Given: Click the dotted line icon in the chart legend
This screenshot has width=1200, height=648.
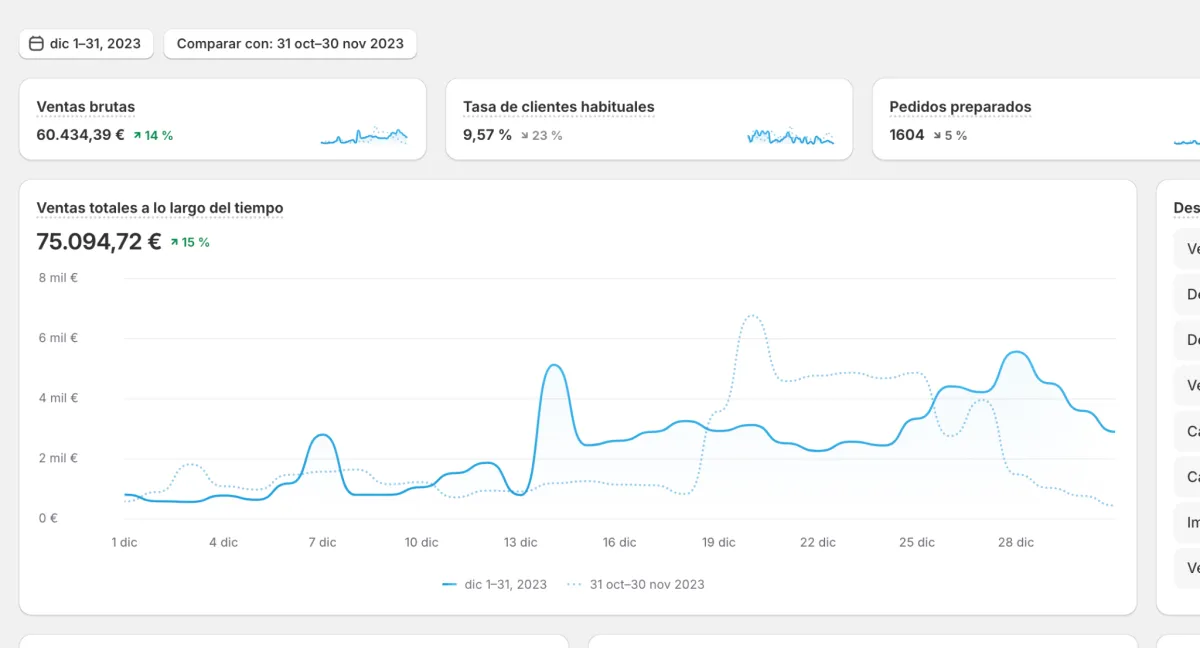Looking at the screenshot, I should (574, 584).
